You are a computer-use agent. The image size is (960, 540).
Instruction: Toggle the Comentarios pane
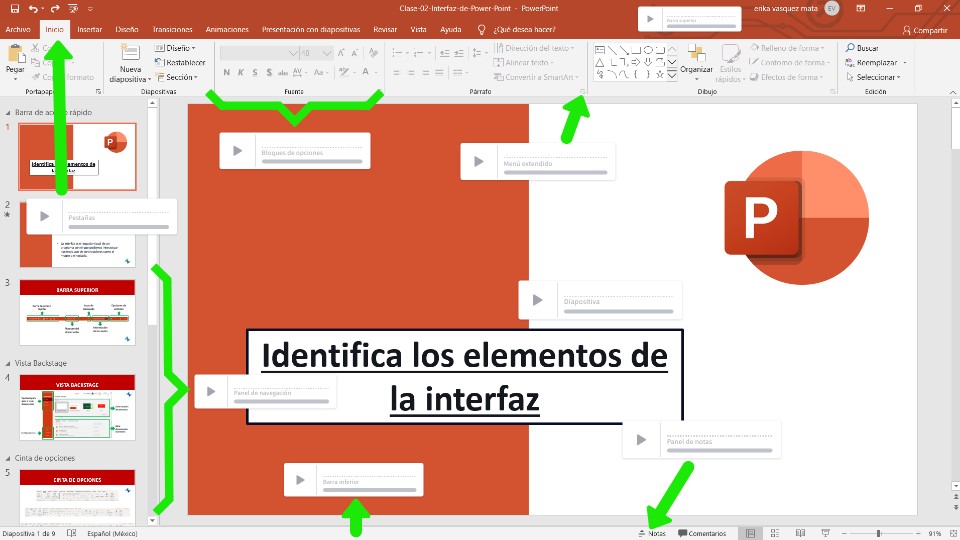702,533
